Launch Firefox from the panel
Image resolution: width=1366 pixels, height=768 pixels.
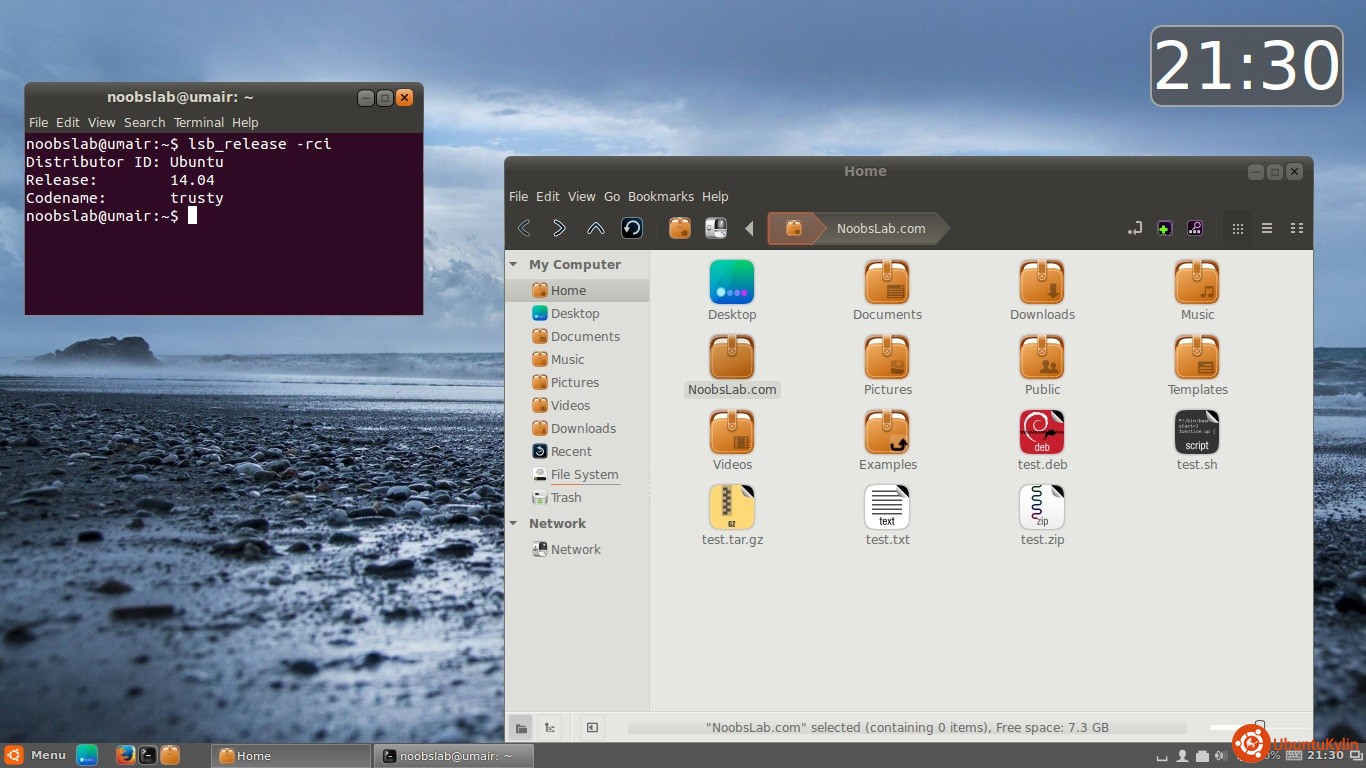coord(125,755)
